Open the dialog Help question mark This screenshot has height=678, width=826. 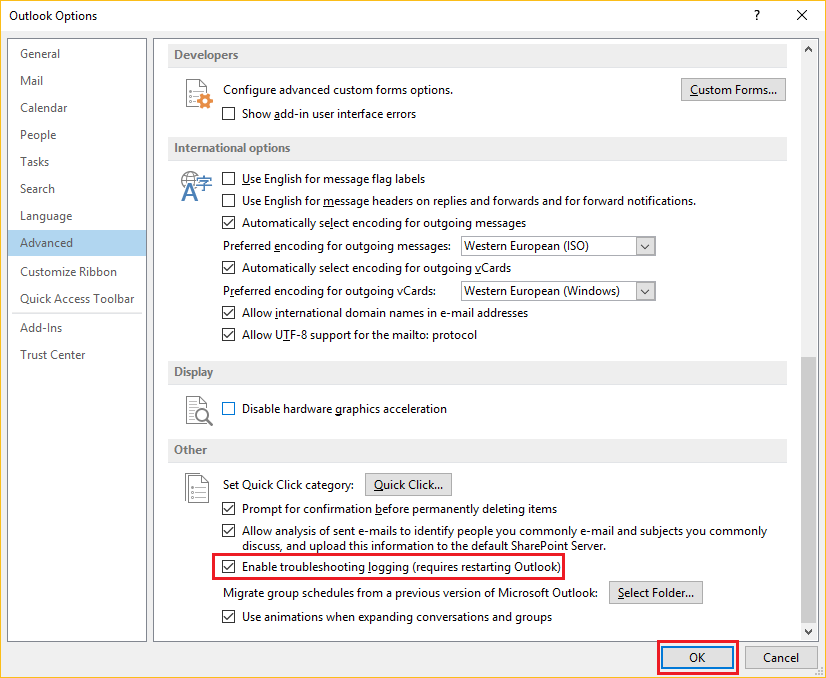[758, 15]
